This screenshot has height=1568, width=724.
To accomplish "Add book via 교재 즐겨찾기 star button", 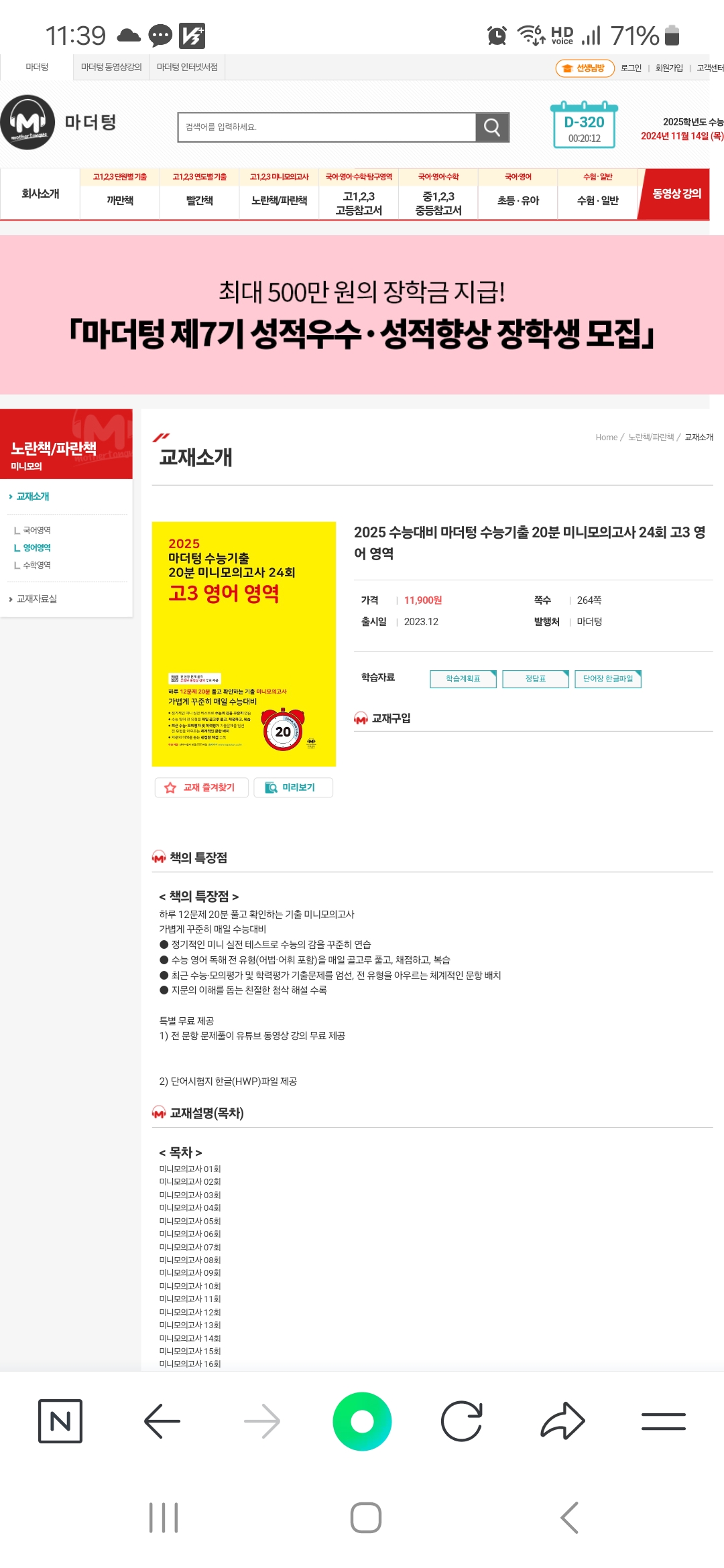I will coord(202,787).
